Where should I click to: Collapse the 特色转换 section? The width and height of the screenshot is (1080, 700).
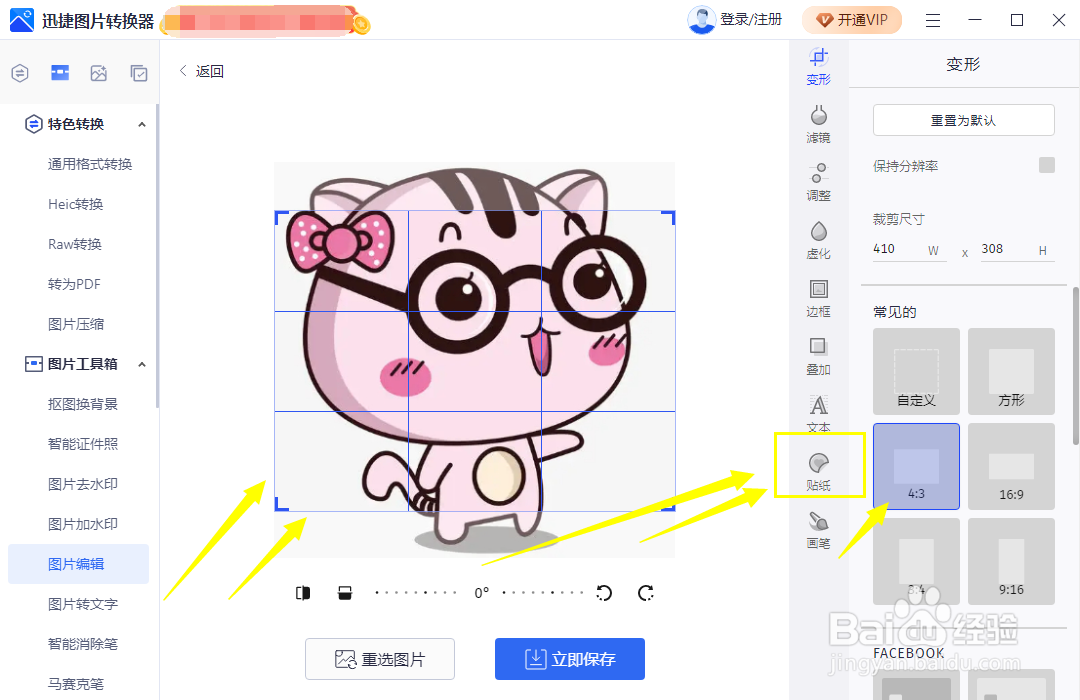pyautogui.click(x=142, y=125)
